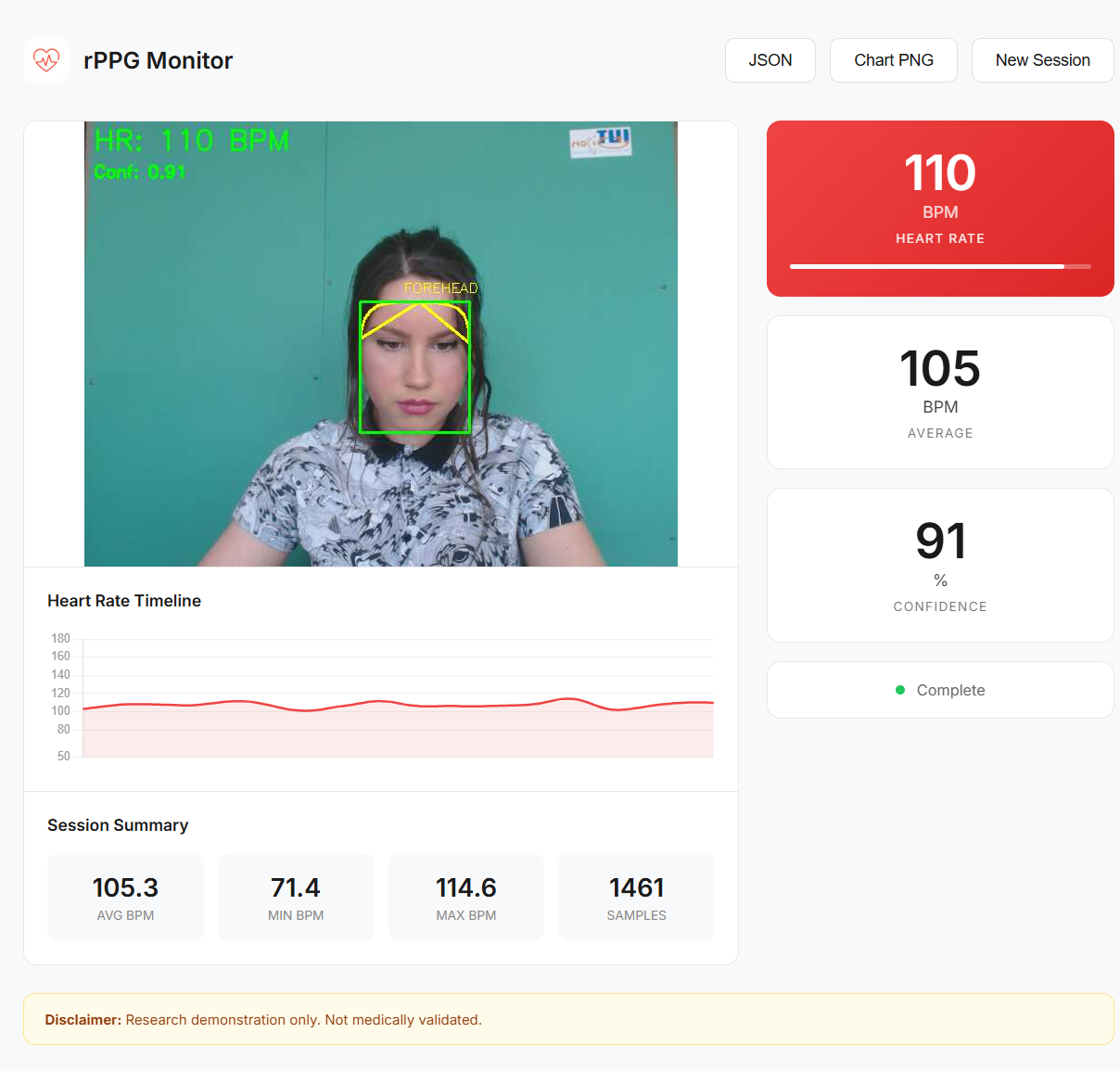
Task: Click the 1461 SAMPLES summary tile
Action: (x=636, y=897)
